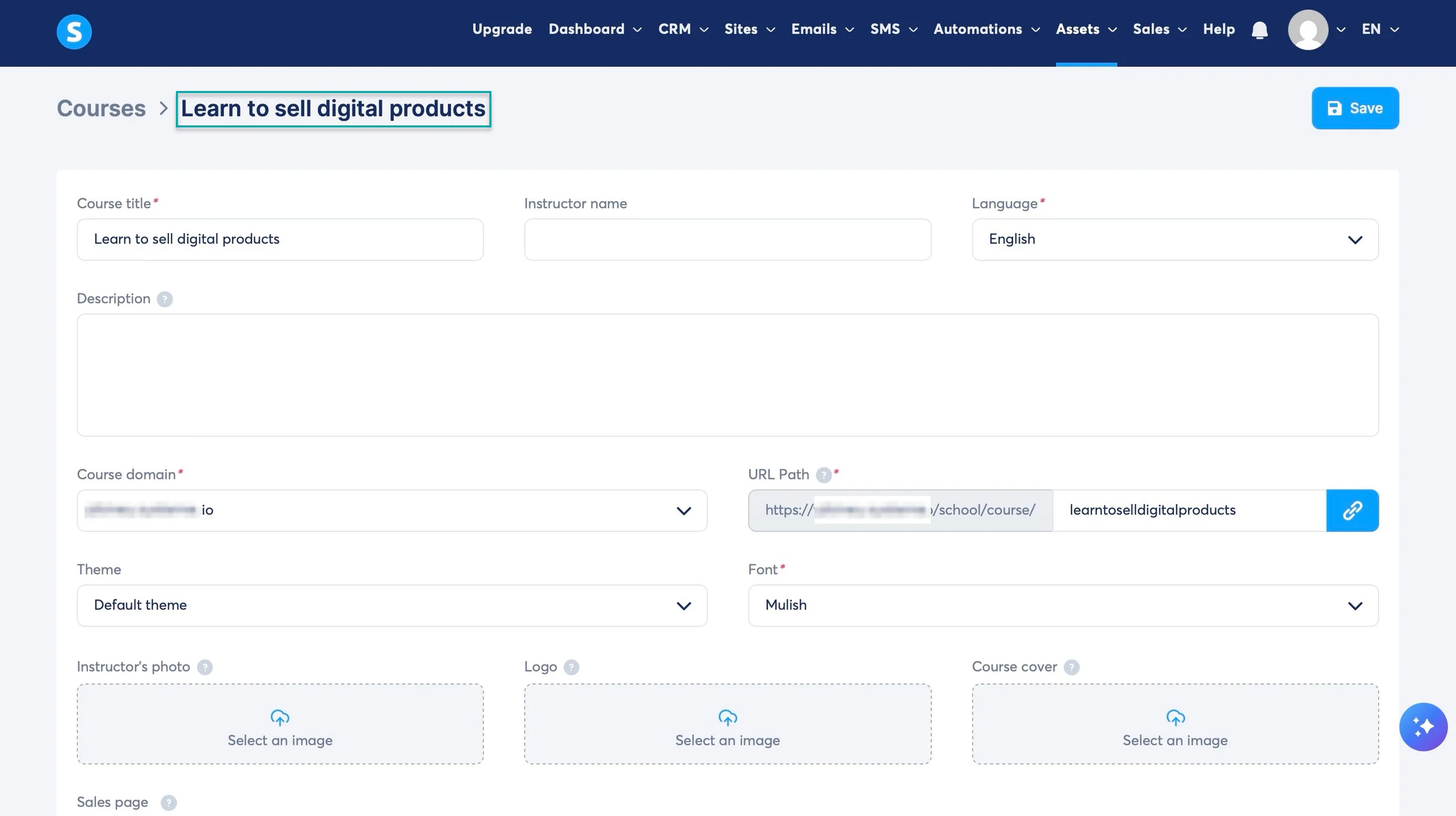Click the Sales page help icon
The image size is (1456, 816).
pyautogui.click(x=169, y=802)
